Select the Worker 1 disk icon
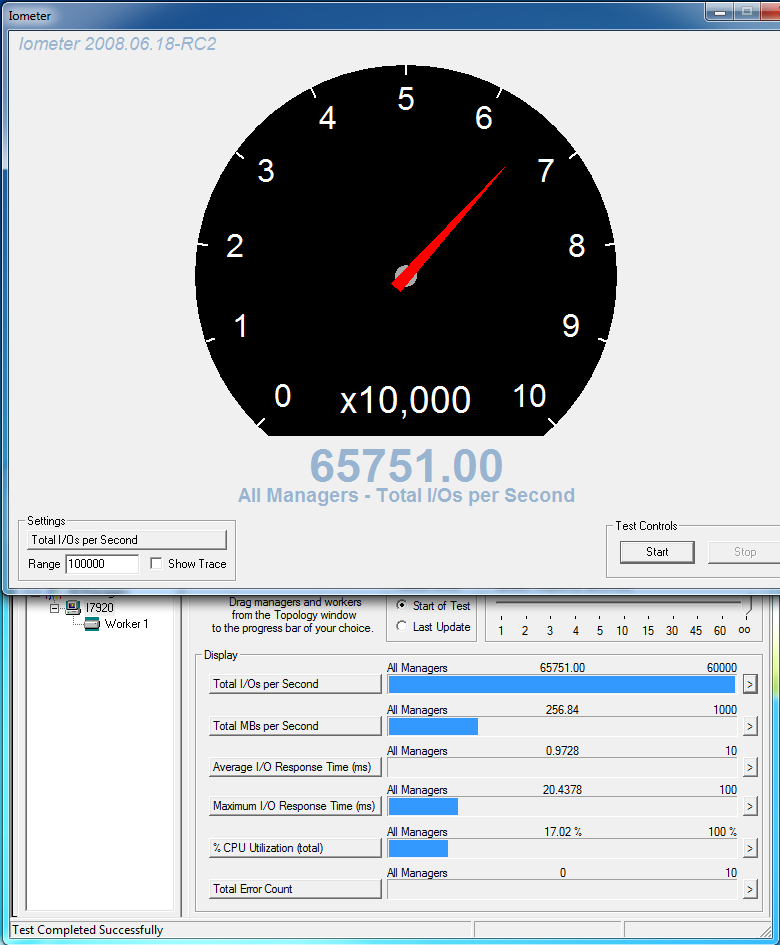Image resolution: width=780 pixels, height=945 pixels. click(92, 624)
